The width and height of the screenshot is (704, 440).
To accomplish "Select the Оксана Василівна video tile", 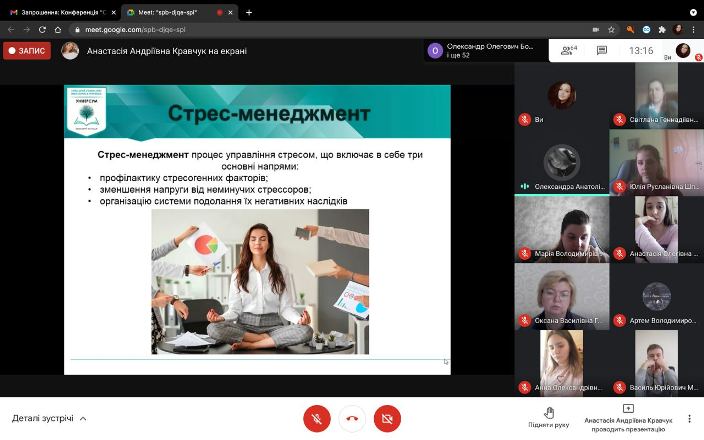I will point(561,296).
